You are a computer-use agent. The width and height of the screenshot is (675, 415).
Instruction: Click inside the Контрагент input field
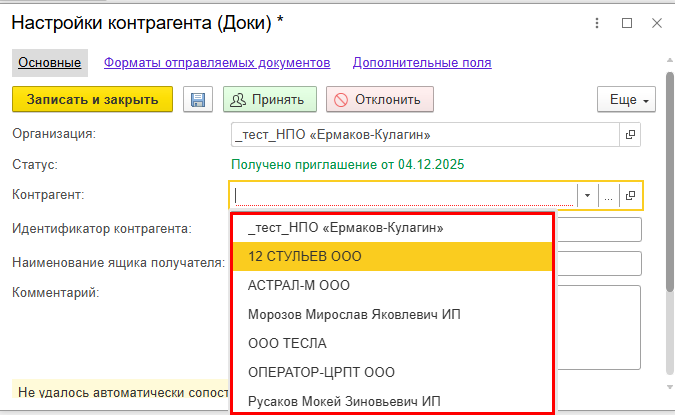tap(403, 196)
